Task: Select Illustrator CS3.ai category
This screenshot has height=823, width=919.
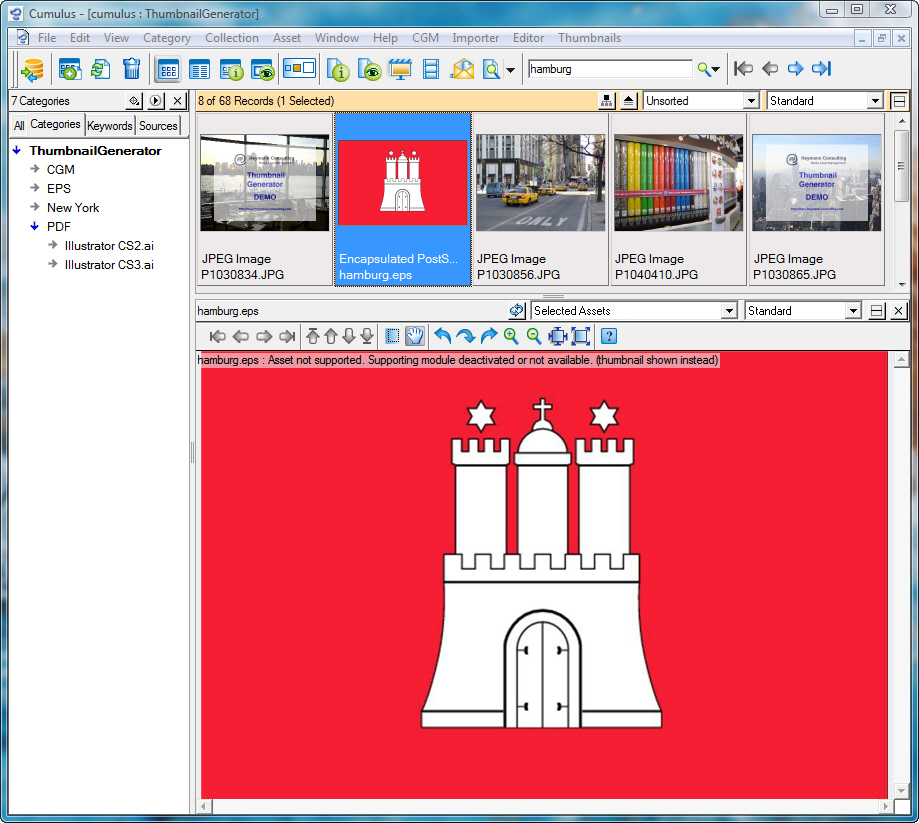Action: [x=109, y=265]
